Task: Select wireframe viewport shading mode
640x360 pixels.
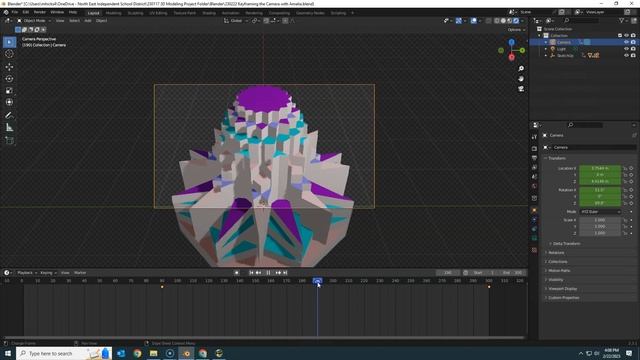Action: pos(497,21)
